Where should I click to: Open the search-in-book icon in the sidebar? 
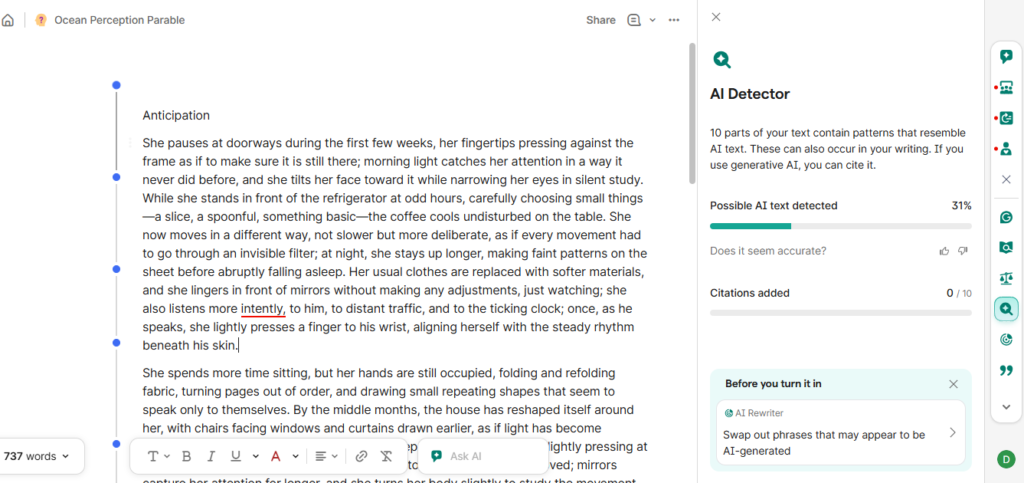coord(1006,247)
